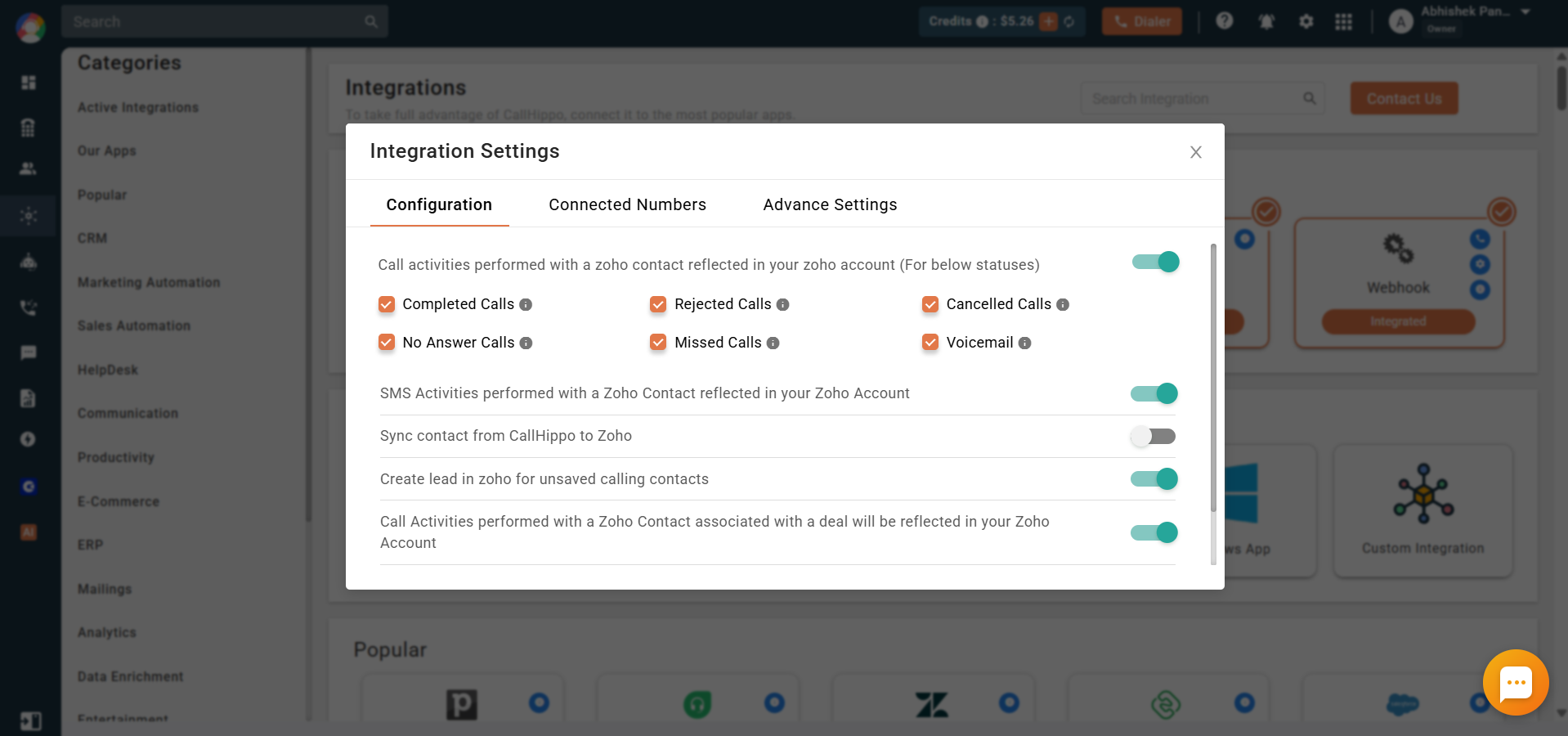
Task: Select the CRM category
Action: point(92,238)
